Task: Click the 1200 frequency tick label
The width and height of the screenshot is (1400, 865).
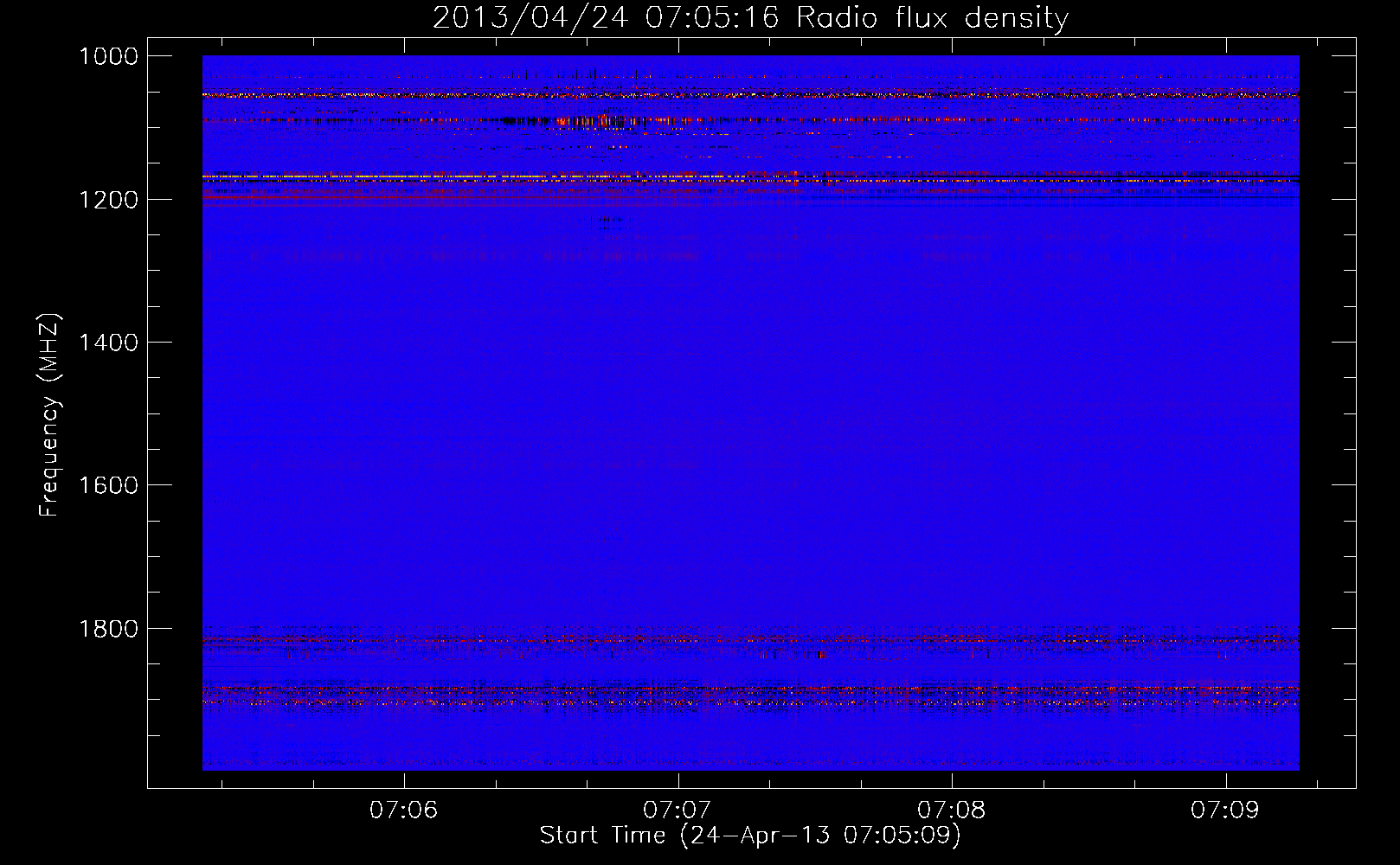Action: tap(108, 200)
